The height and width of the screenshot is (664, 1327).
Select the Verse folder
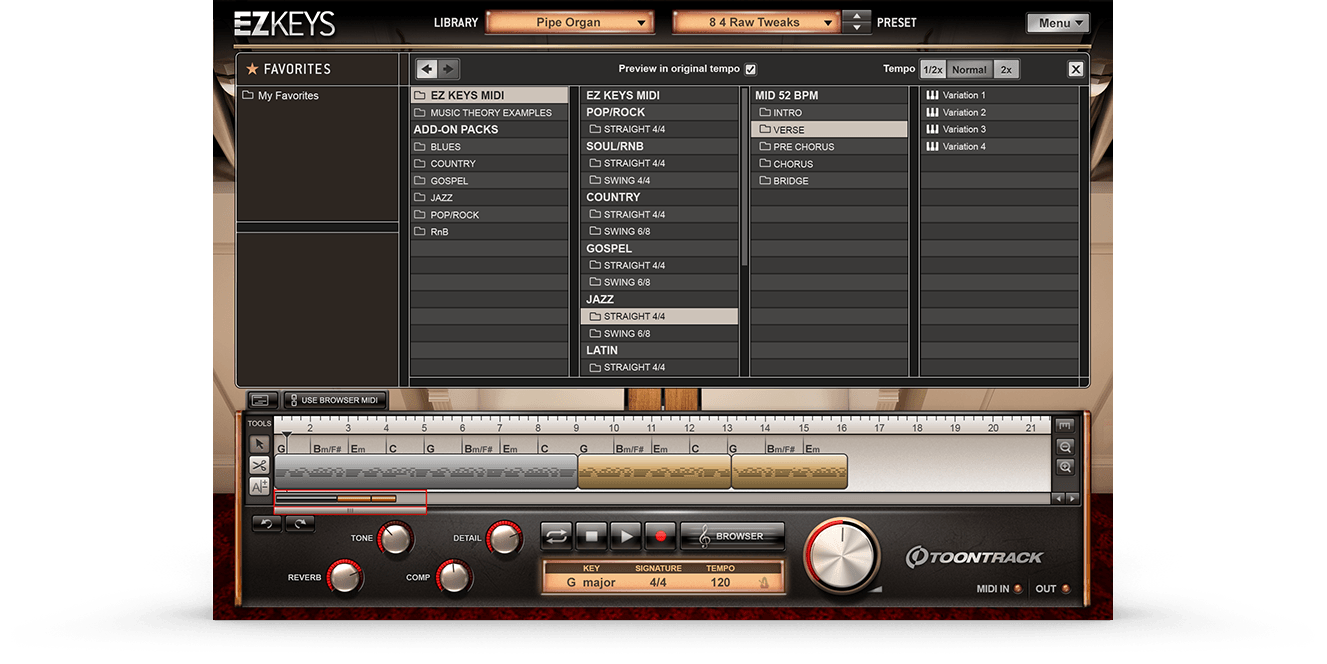tap(829, 129)
